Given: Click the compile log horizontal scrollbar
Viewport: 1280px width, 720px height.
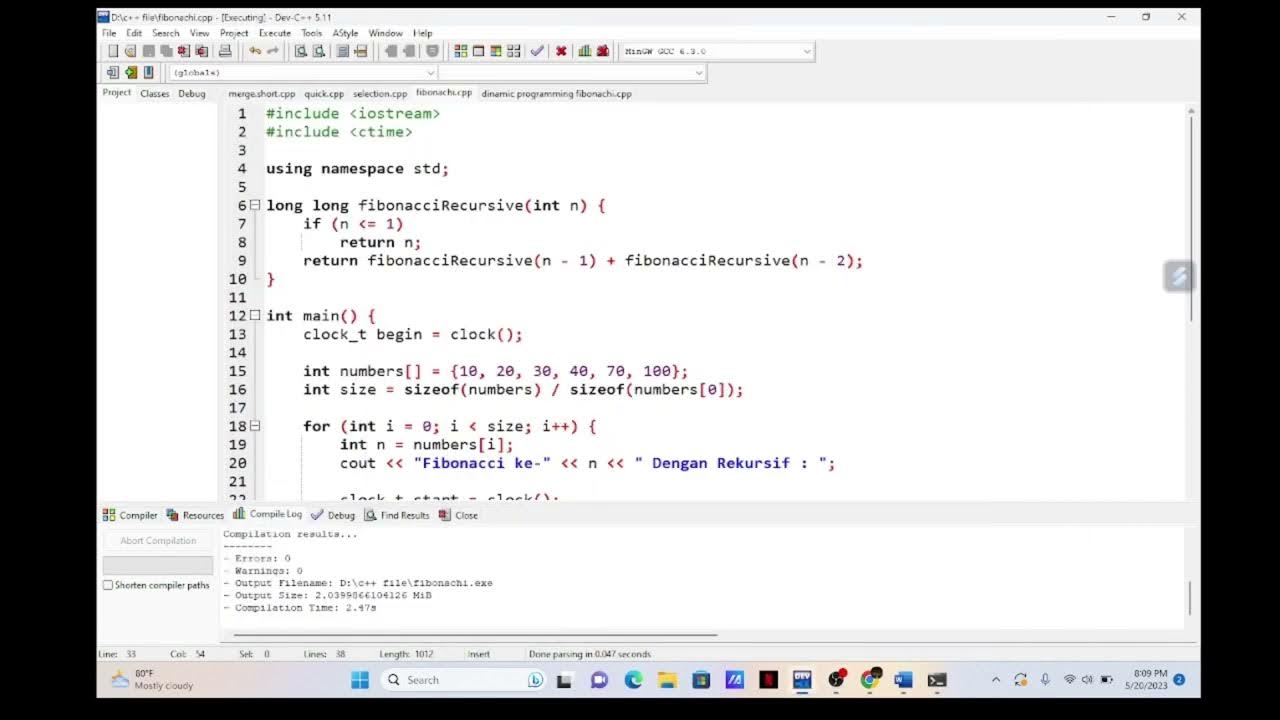Looking at the screenshot, I should point(475,634).
